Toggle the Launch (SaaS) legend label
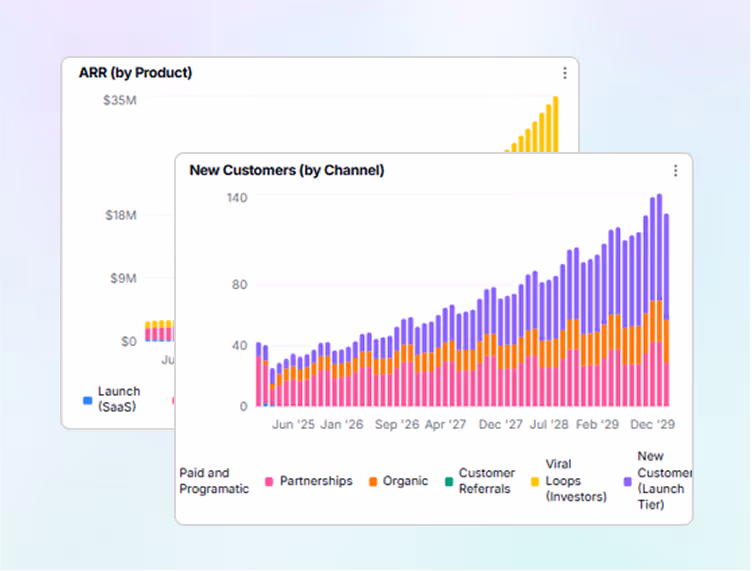752x571 pixels. point(119,399)
